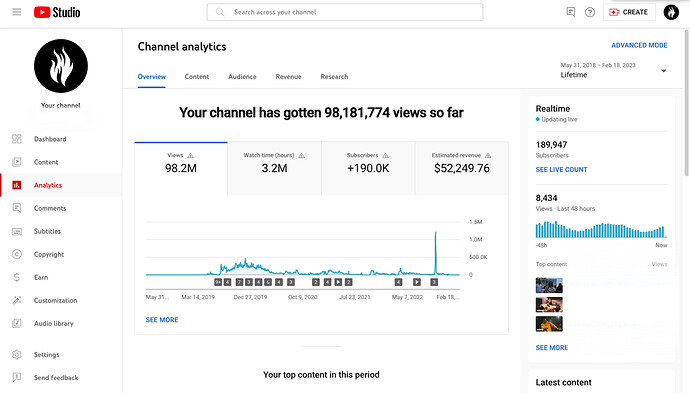
Task: Open Customization wand icon
Action: (17, 300)
